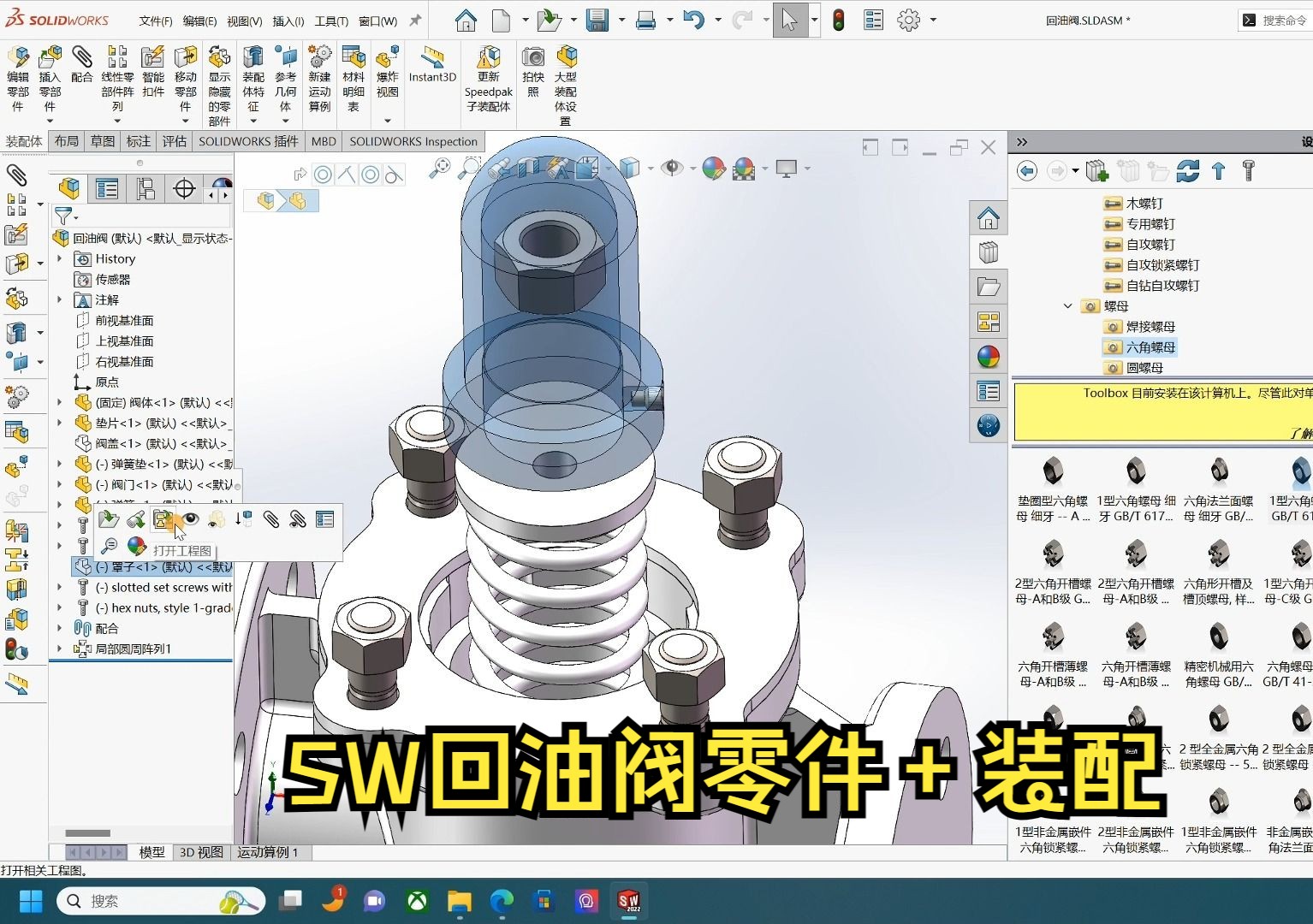Expand the History node in the feature tree
Image resolution: width=1313 pixels, height=924 pixels.
tap(59, 258)
